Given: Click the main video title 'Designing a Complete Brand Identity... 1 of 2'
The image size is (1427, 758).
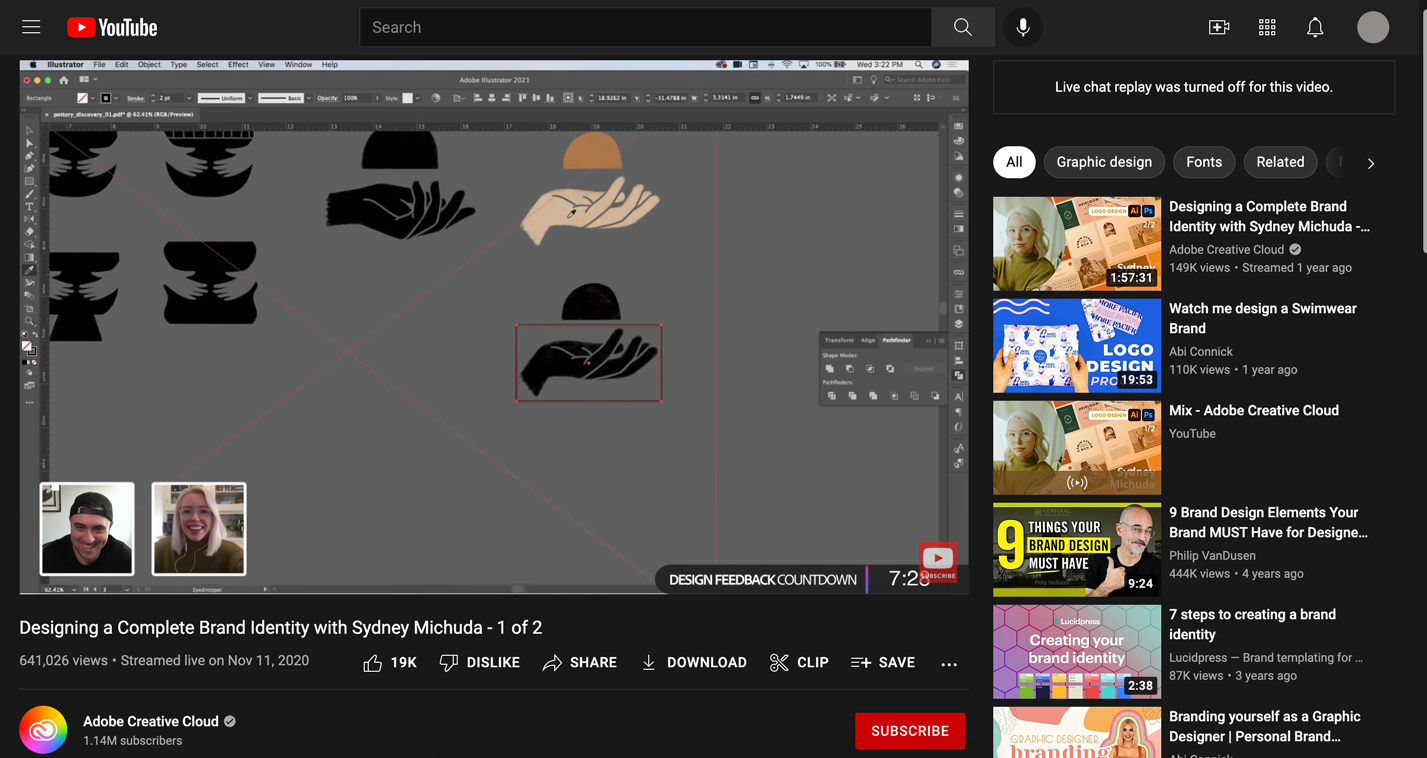Looking at the screenshot, I should [x=281, y=627].
